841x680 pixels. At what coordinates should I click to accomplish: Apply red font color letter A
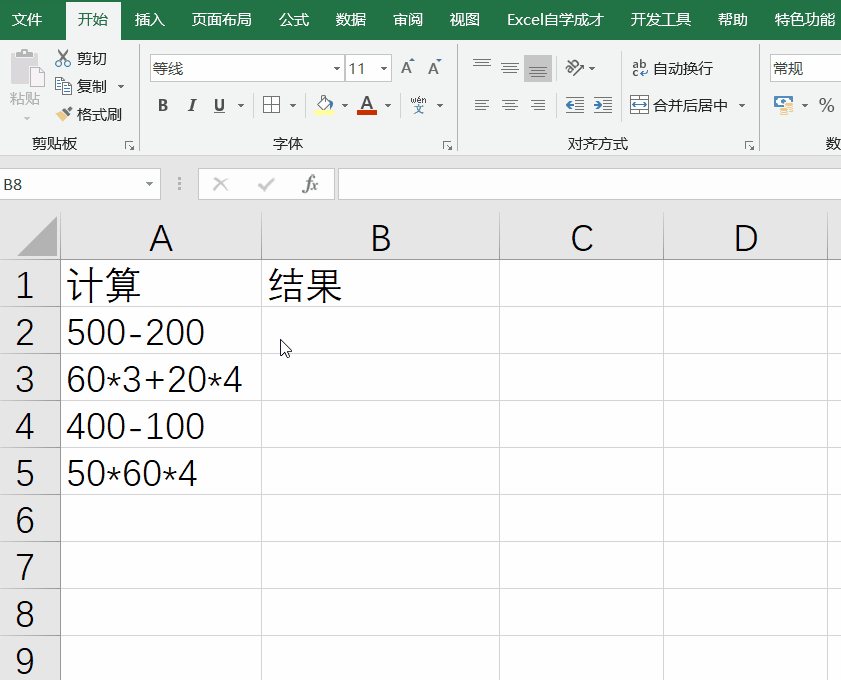point(367,105)
